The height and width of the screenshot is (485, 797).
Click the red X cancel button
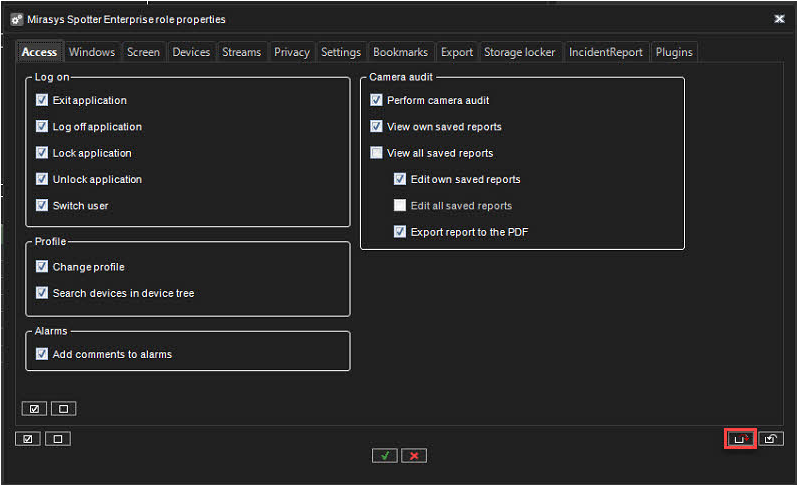[x=414, y=455]
